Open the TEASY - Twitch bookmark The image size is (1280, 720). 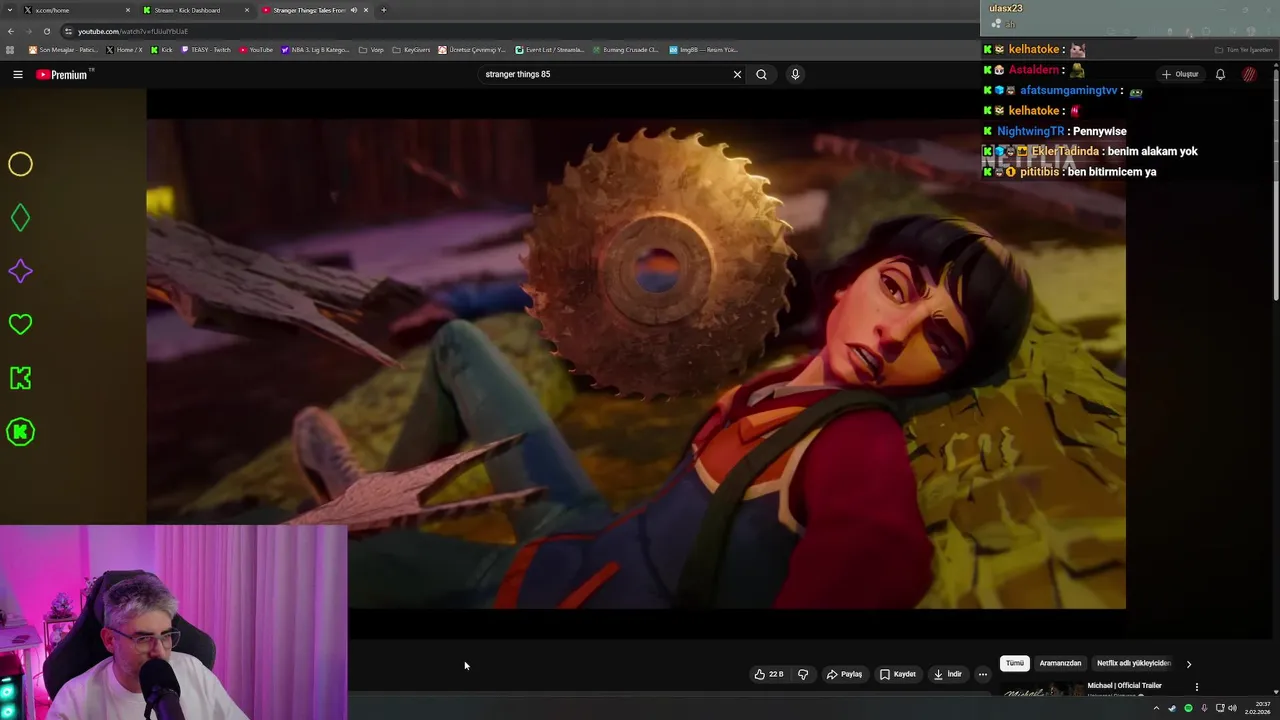point(206,49)
